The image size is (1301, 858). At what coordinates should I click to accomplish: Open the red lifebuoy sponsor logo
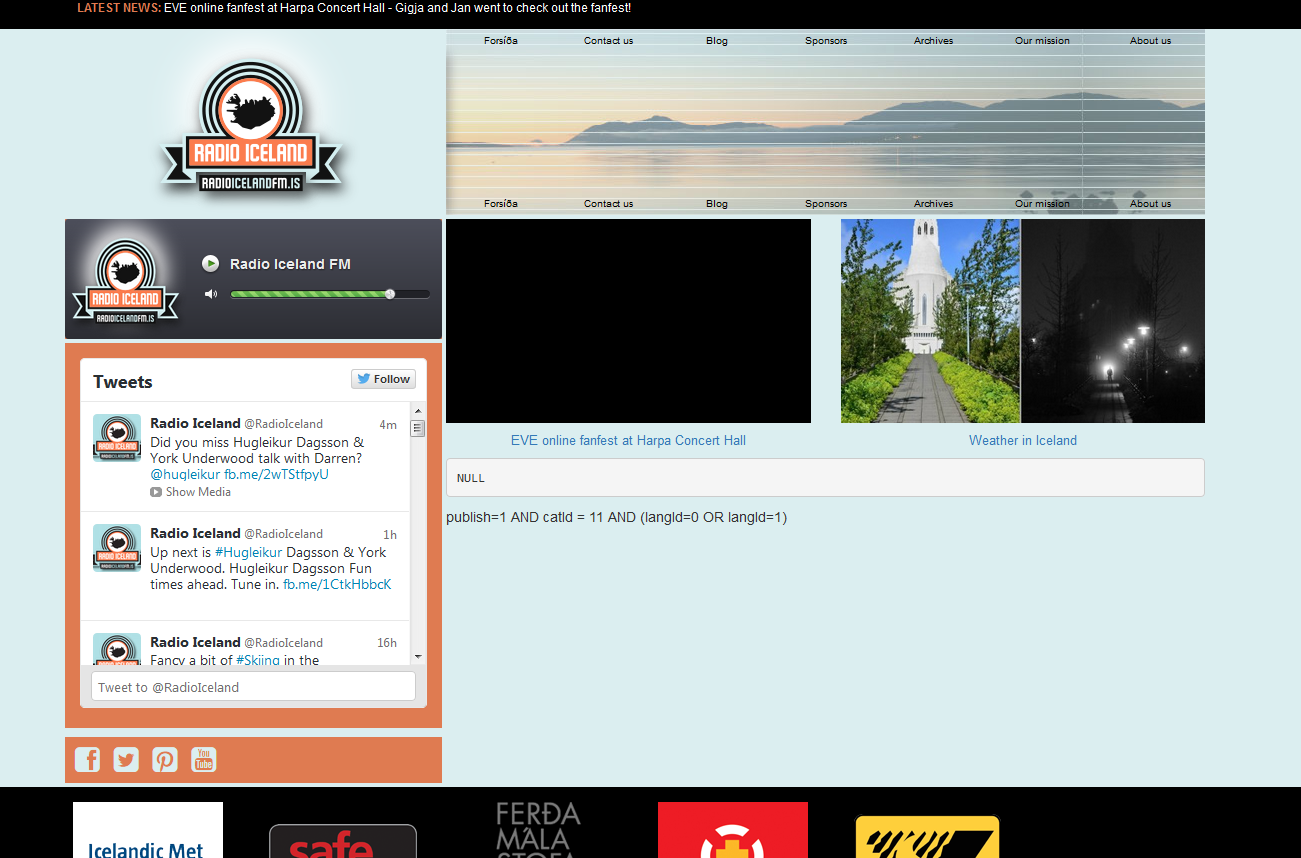click(733, 830)
